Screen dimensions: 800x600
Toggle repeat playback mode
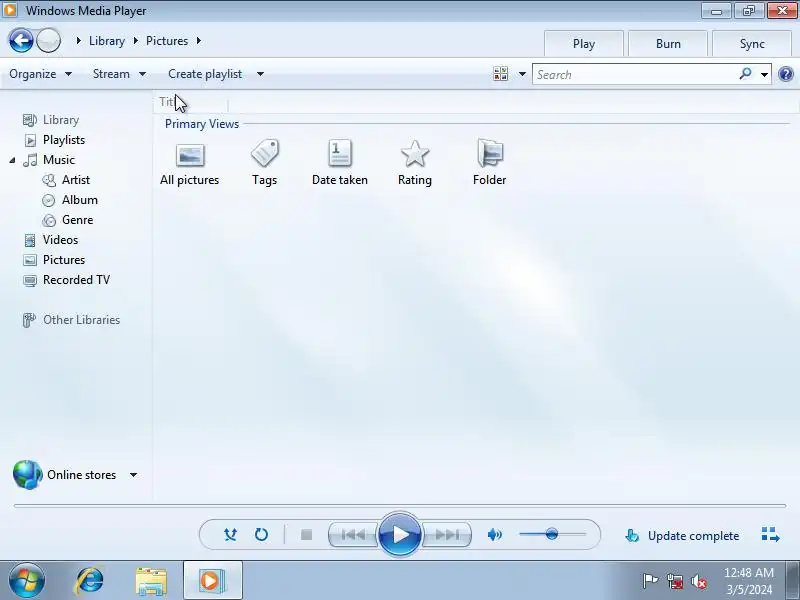pyautogui.click(x=261, y=535)
